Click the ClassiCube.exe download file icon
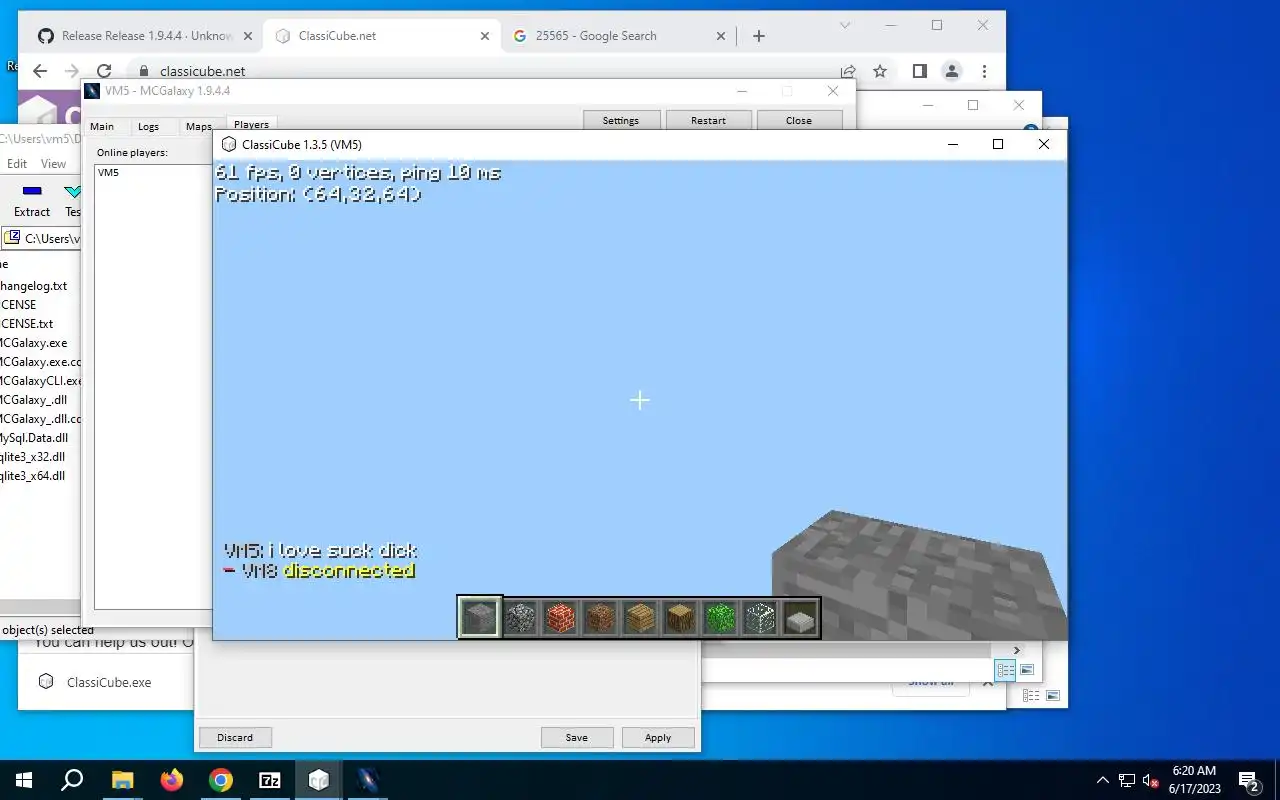Viewport: 1280px width, 800px height. click(x=46, y=682)
